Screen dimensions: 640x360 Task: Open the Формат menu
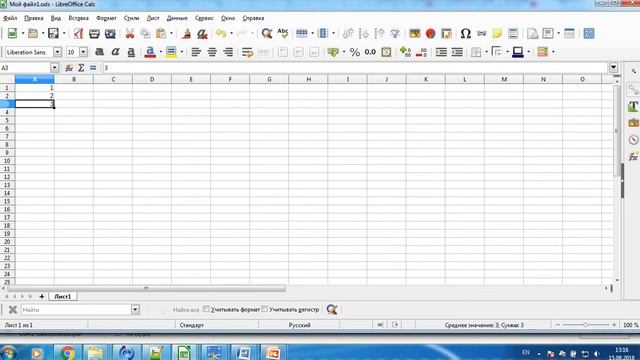106,18
